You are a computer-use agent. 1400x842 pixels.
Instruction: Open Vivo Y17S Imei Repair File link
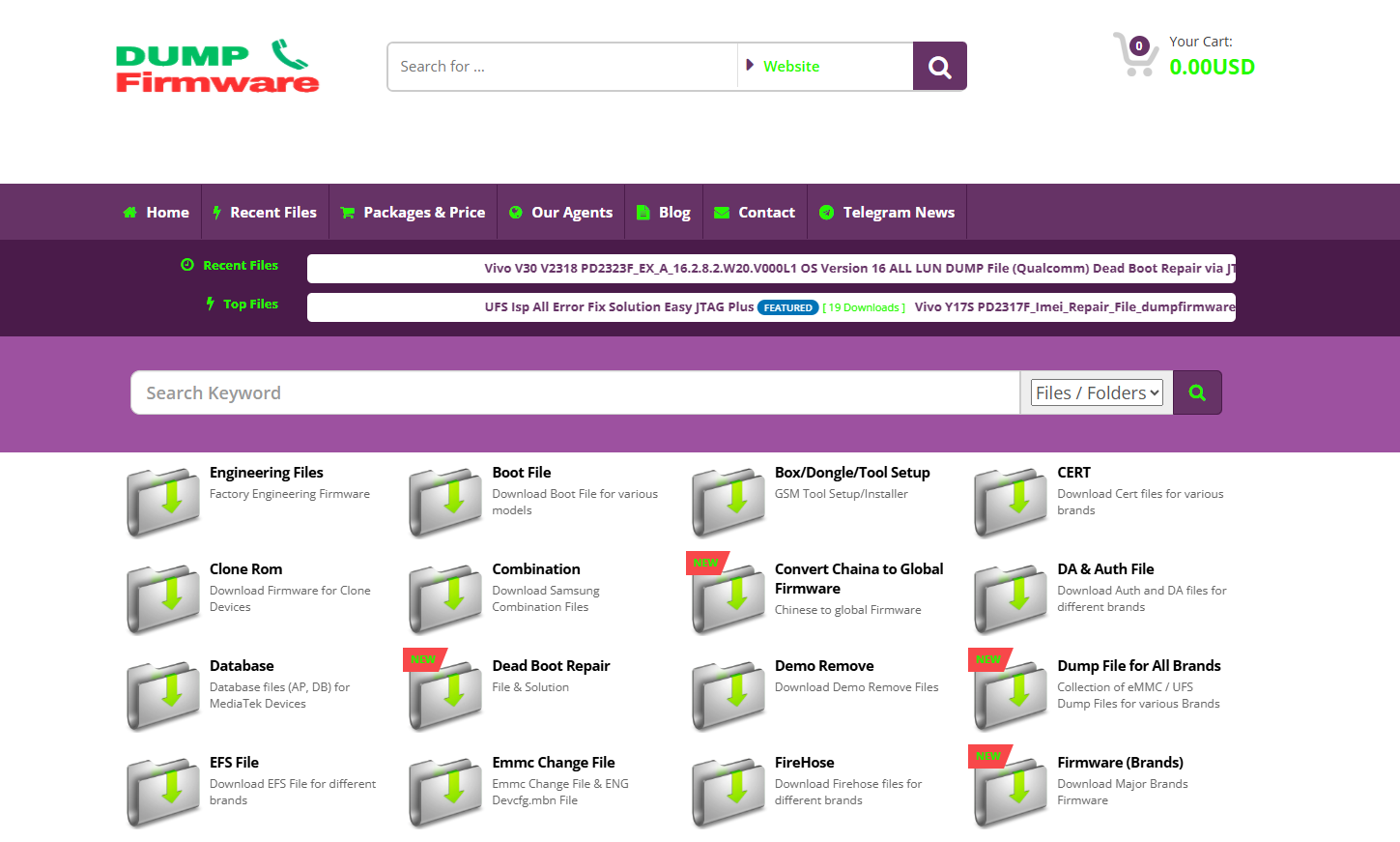[x=1075, y=307]
